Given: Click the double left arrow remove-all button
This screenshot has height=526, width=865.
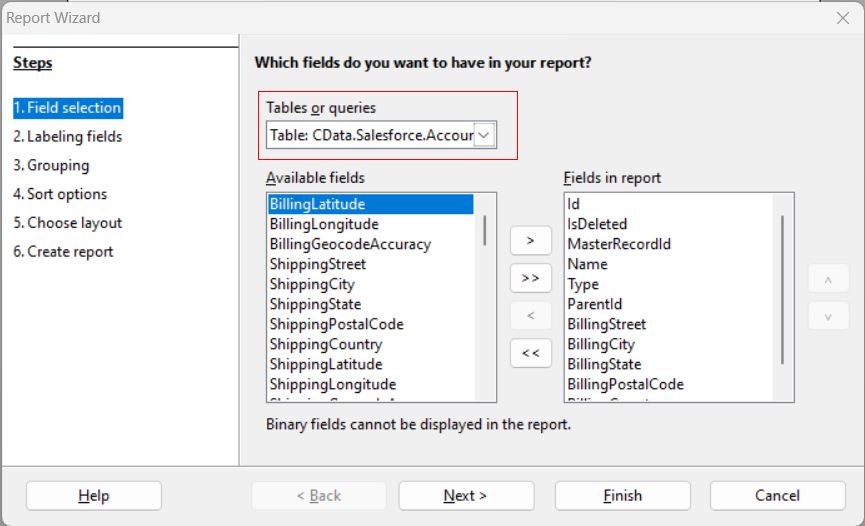Looking at the screenshot, I should click(530, 353).
